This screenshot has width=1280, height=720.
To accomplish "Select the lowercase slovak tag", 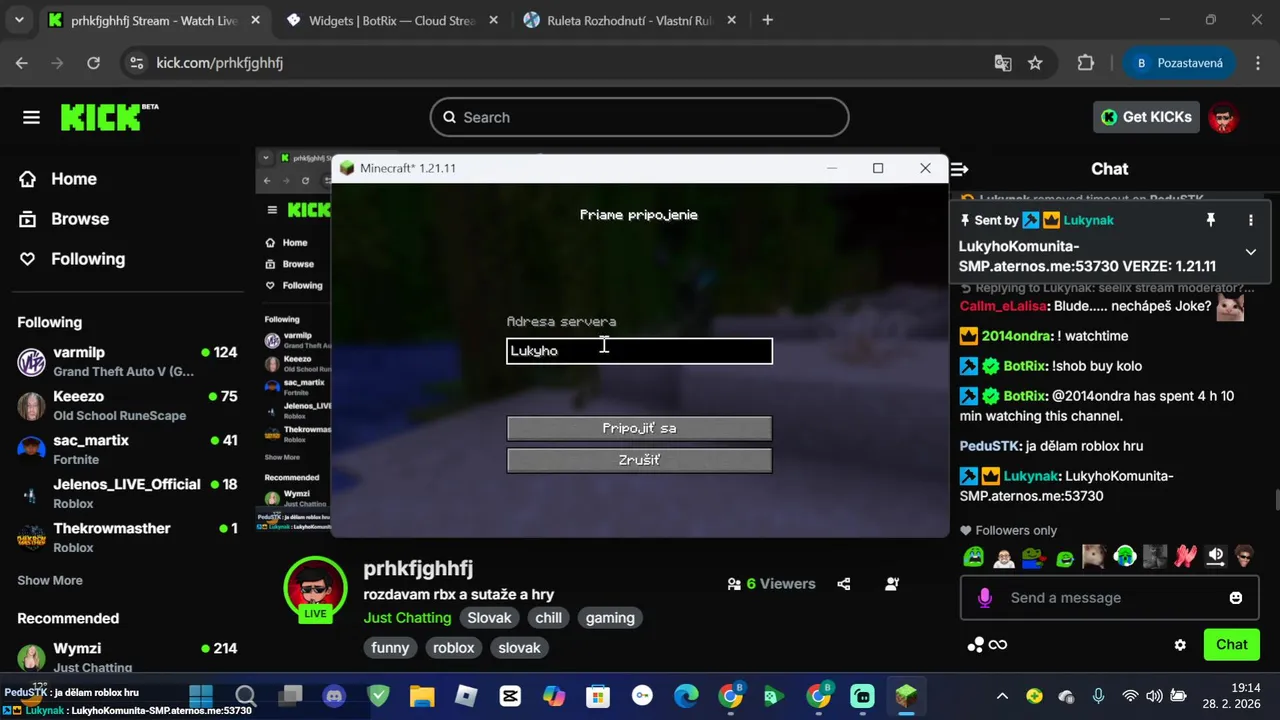I will click(x=519, y=648).
